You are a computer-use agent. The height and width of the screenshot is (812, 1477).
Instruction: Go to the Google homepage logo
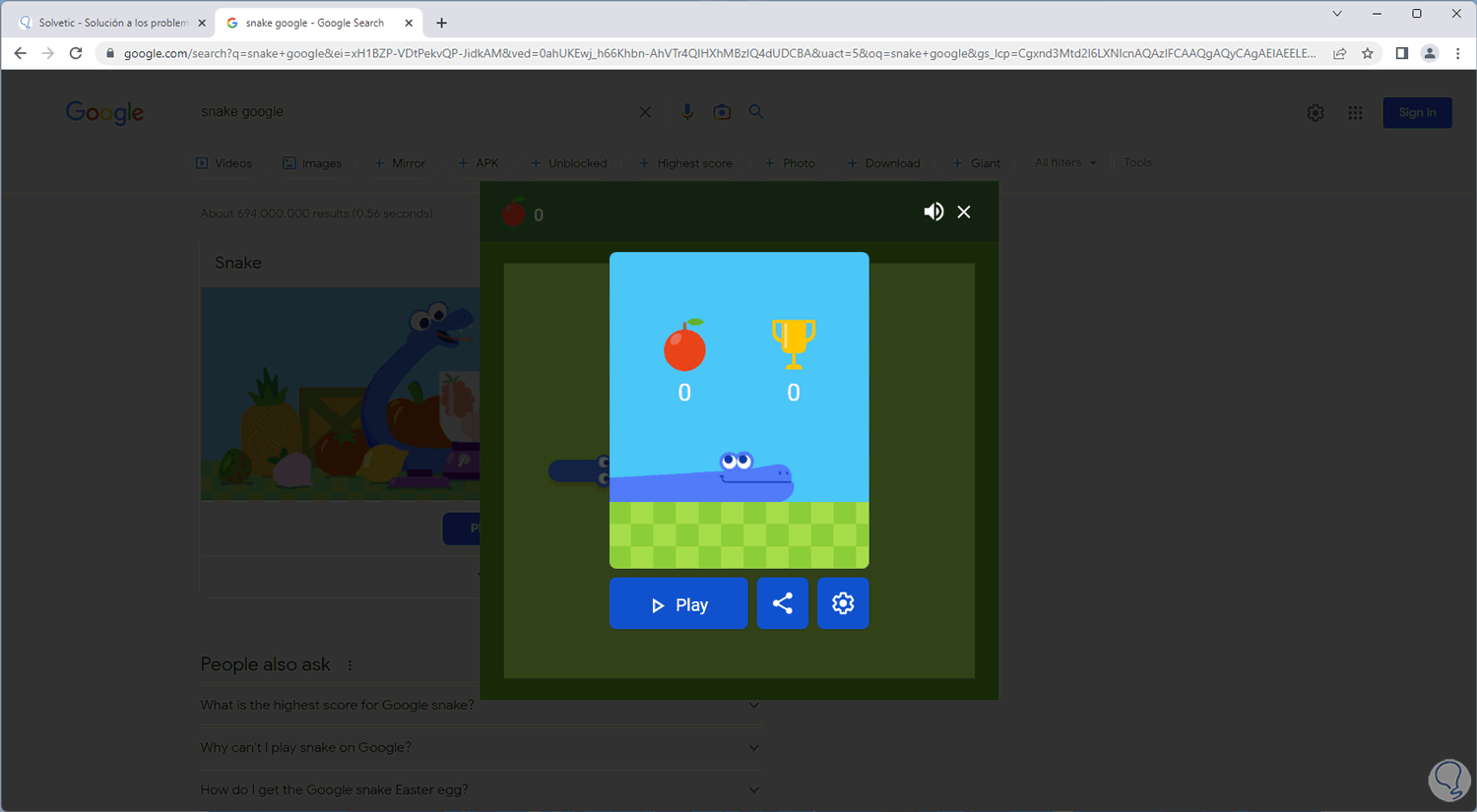[x=105, y=113]
